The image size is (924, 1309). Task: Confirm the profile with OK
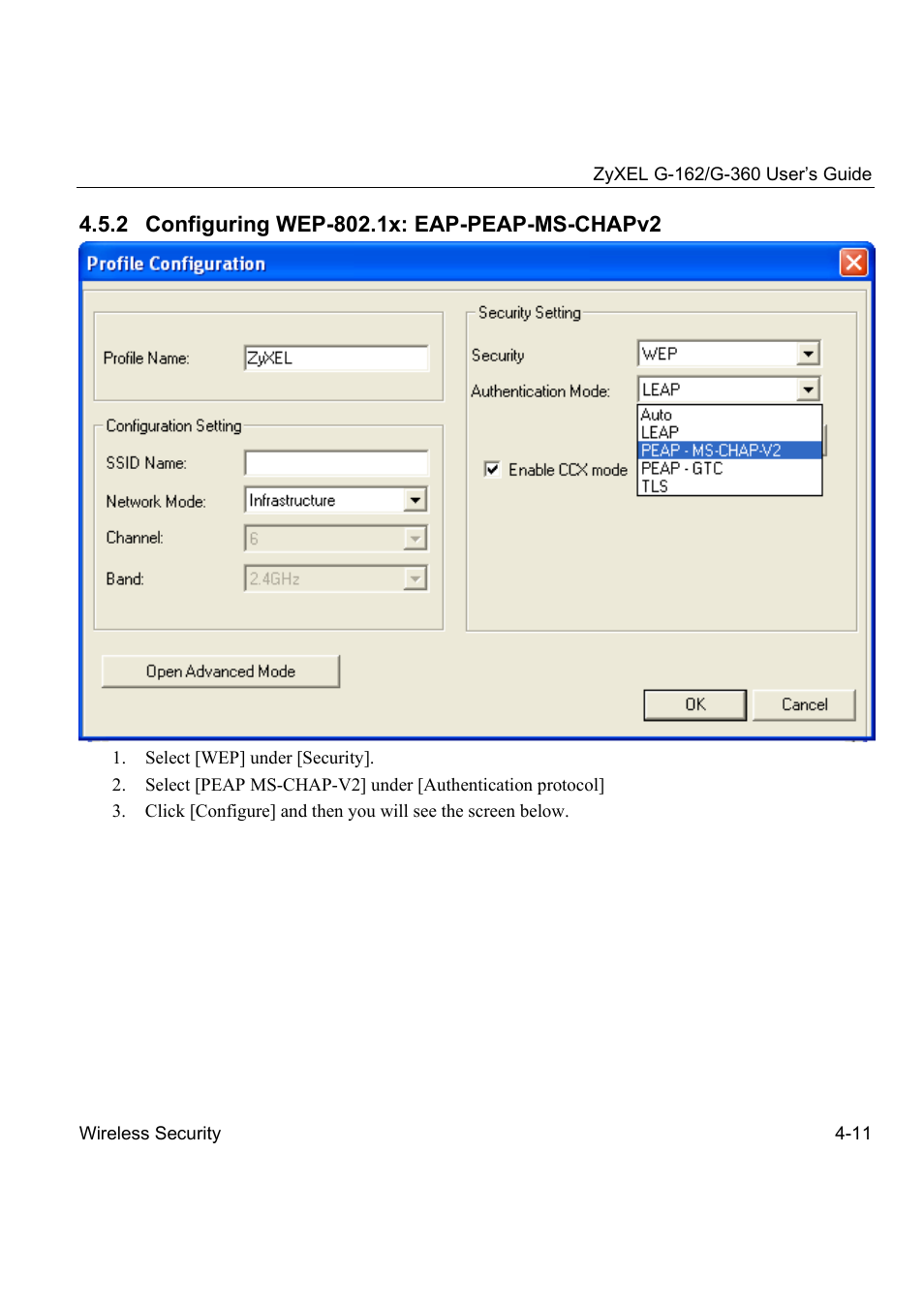click(x=695, y=704)
